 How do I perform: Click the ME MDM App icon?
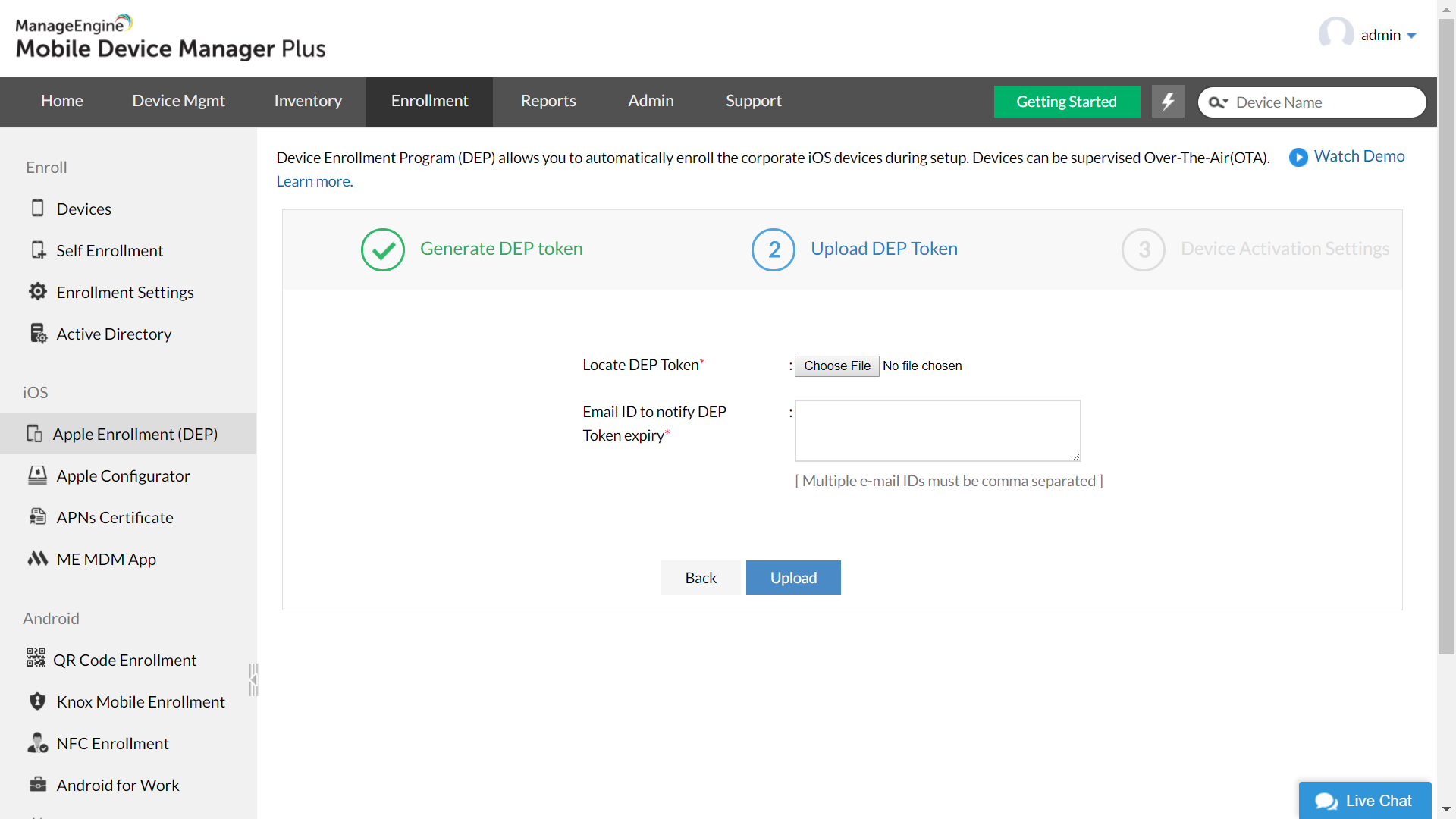click(38, 559)
